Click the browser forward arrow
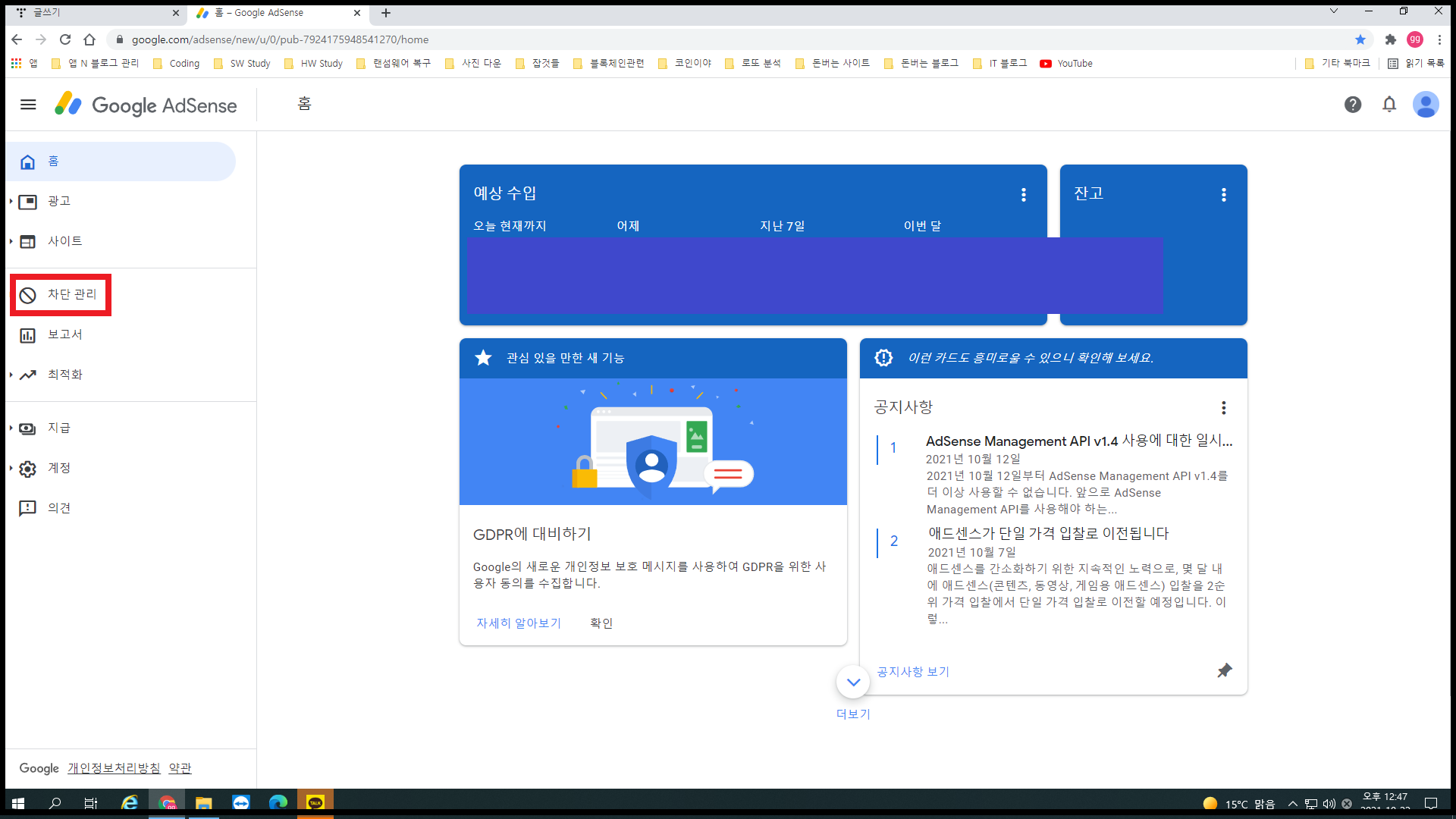 pyautogui.click(x=41, y=39)
